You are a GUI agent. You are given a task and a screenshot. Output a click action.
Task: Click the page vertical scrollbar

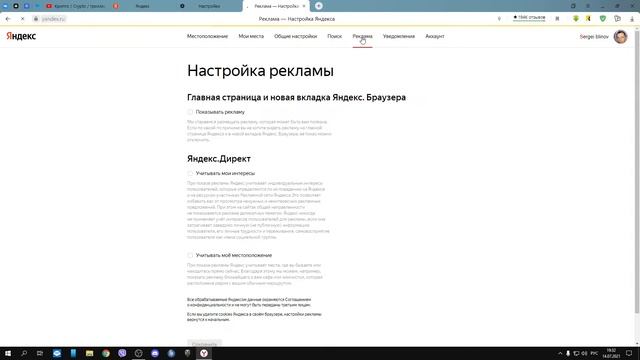pos(637,171)
